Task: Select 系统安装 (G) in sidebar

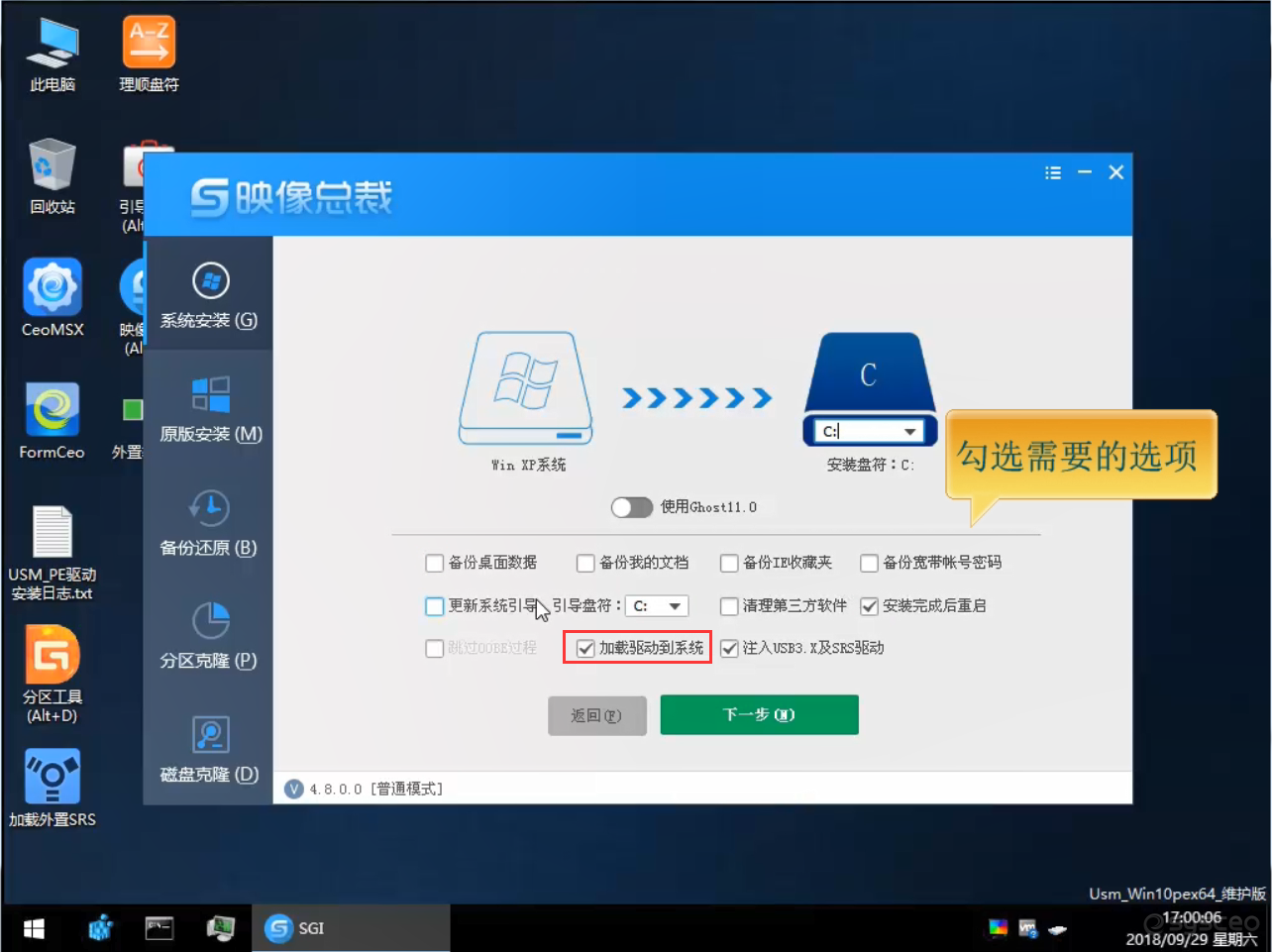Action: click(209, 295)
